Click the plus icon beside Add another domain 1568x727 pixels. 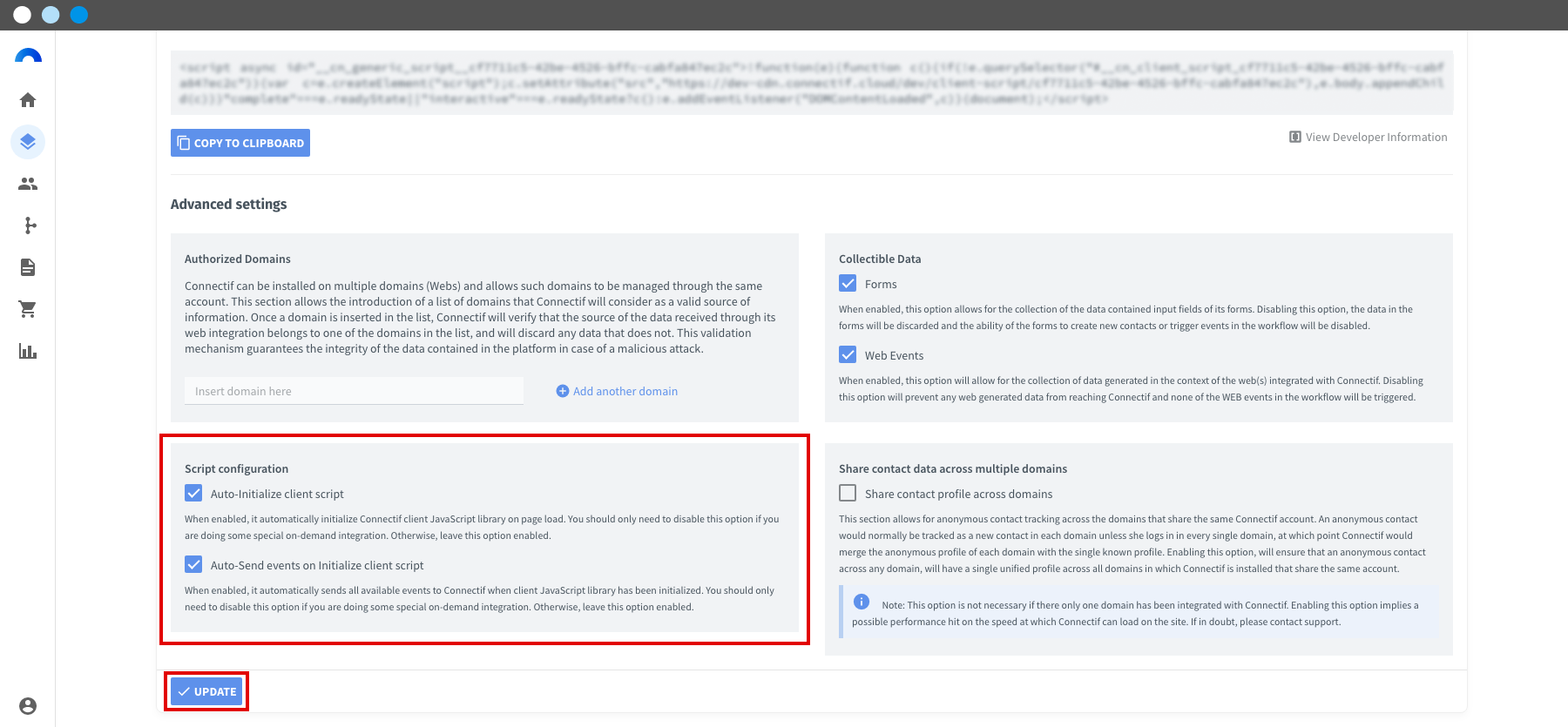pos(563,391)
